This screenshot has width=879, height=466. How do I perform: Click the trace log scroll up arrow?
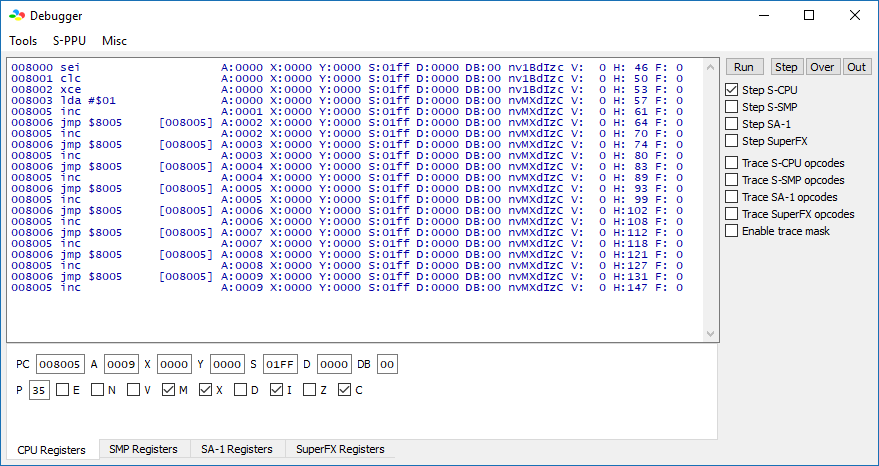(x=711, y=67)
